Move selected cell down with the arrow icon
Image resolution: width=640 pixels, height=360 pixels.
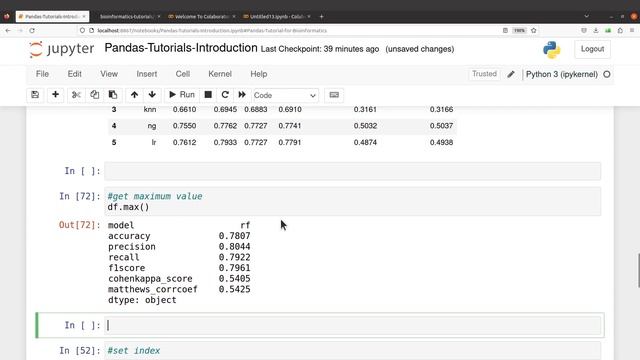coord(152,95)
